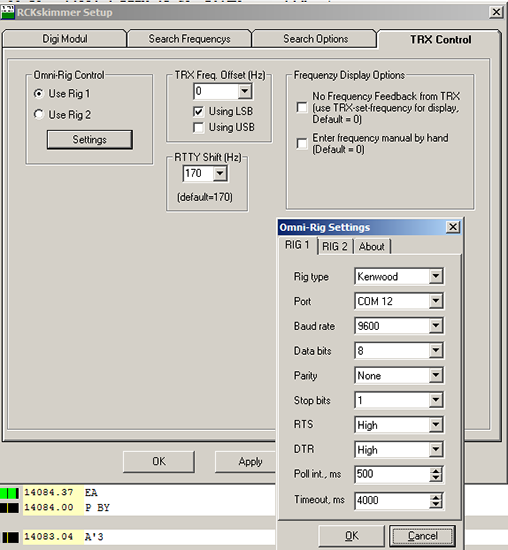Click the green signal indicator beside 14084.37
Viewport: 508px width, 550px height.
click(9, 493)
